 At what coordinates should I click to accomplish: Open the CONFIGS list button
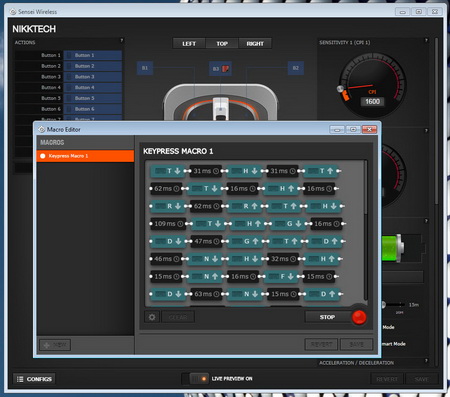(34, 379)
